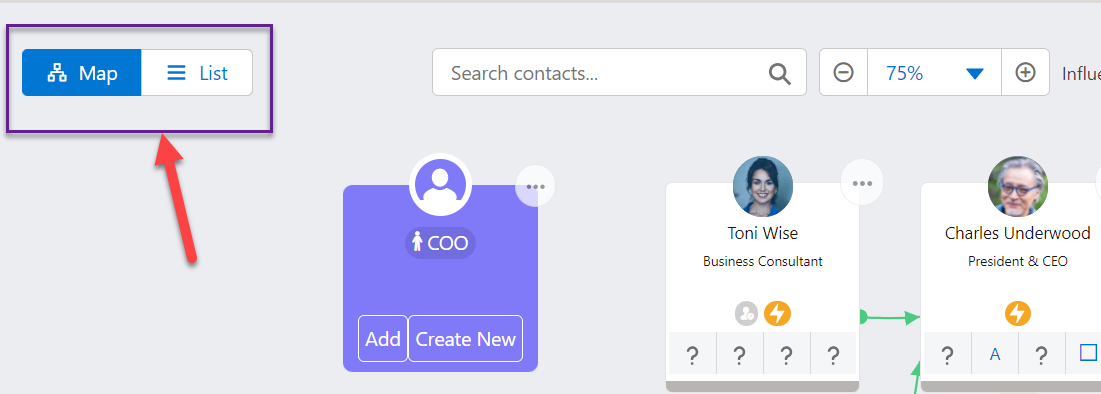Focus the Search contacts field
Viewport: 1101px width, 394px height.
click(619, 72)
